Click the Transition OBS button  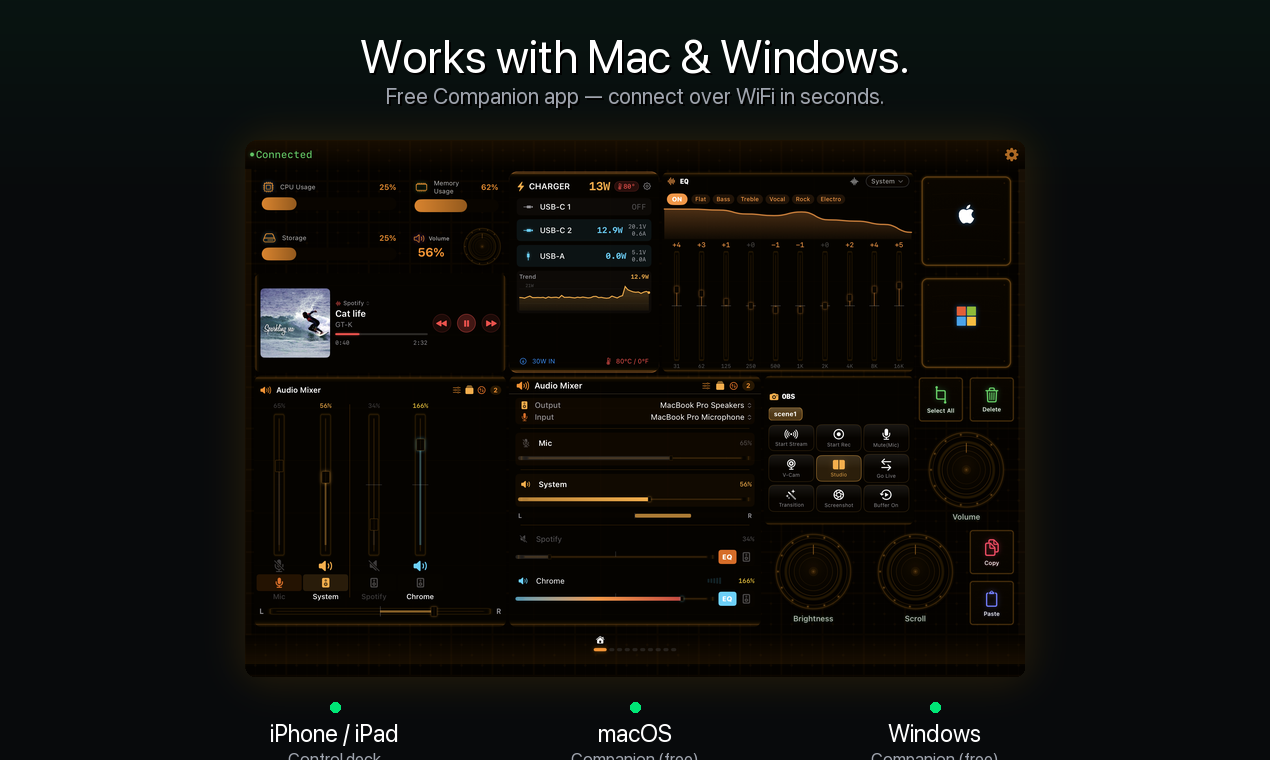791,498
